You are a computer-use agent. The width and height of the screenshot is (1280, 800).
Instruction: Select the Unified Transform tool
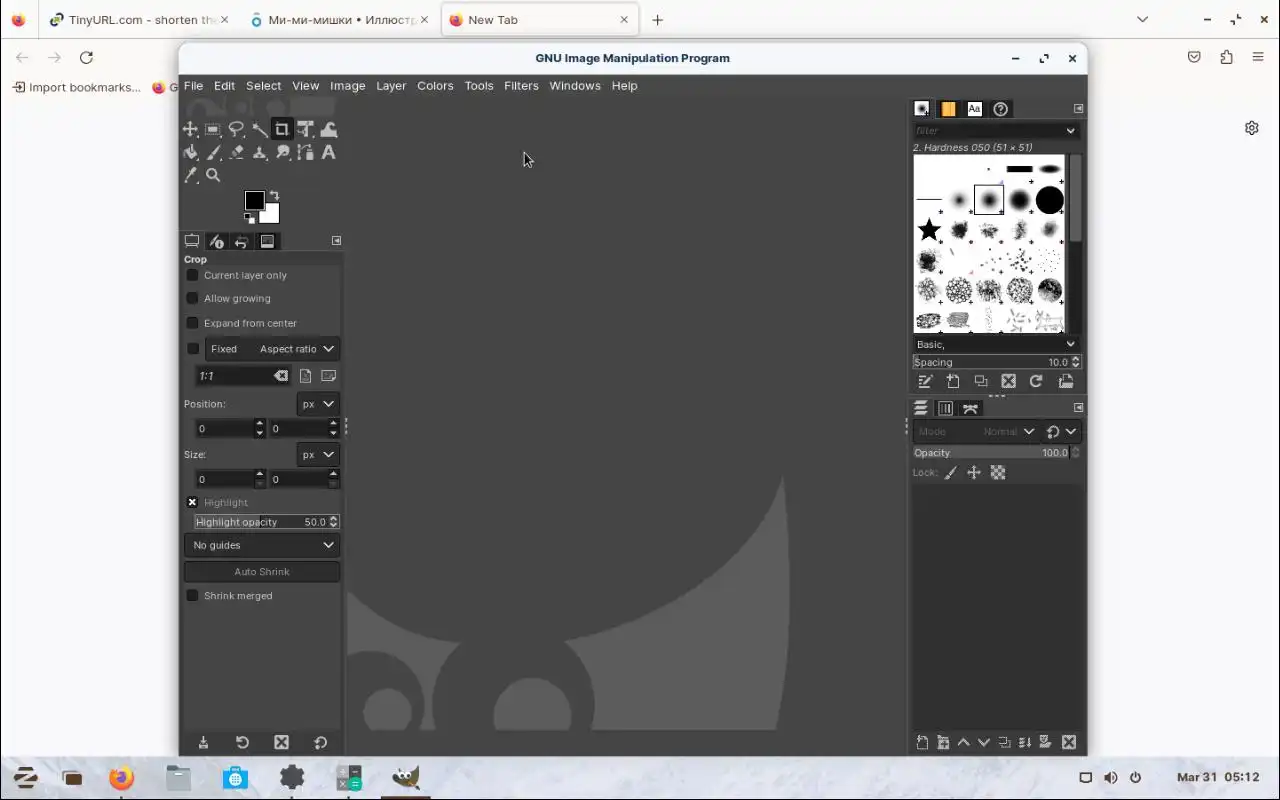pyautogui.click(x=305, y=129)
